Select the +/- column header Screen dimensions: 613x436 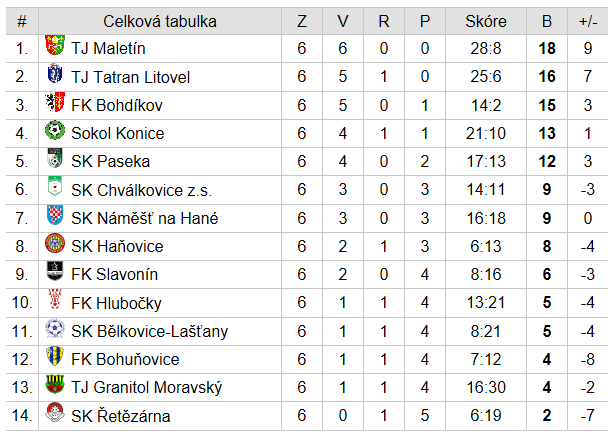[588, 21]
